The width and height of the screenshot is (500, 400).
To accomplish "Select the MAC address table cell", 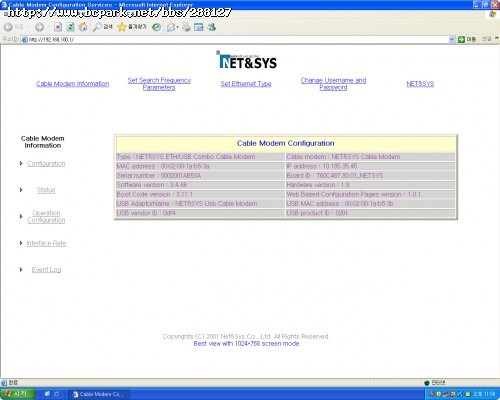I will pyautogui.click(x=200, y=166).
